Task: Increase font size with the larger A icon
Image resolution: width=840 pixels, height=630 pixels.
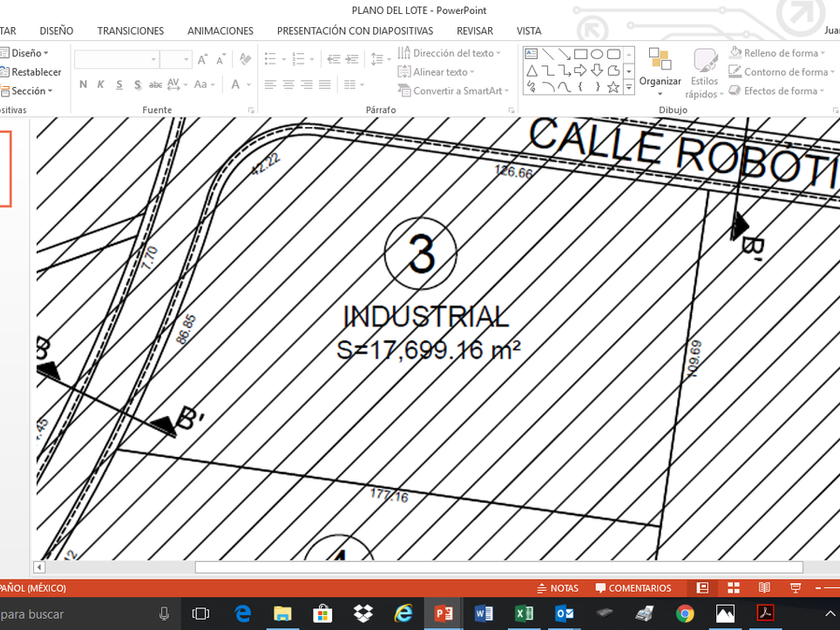Action: 202,59
